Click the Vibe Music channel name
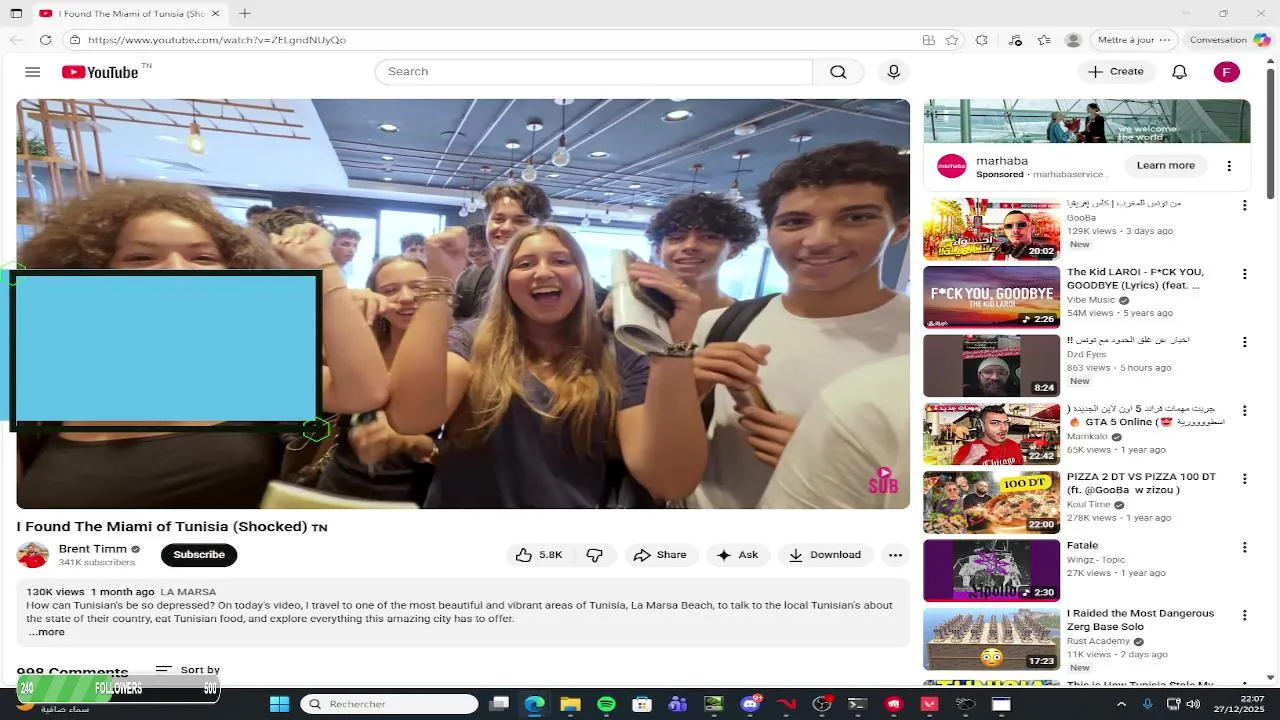Image resolution: width=1280 pixels, height=720 pixels. [x=1091, y=300]
